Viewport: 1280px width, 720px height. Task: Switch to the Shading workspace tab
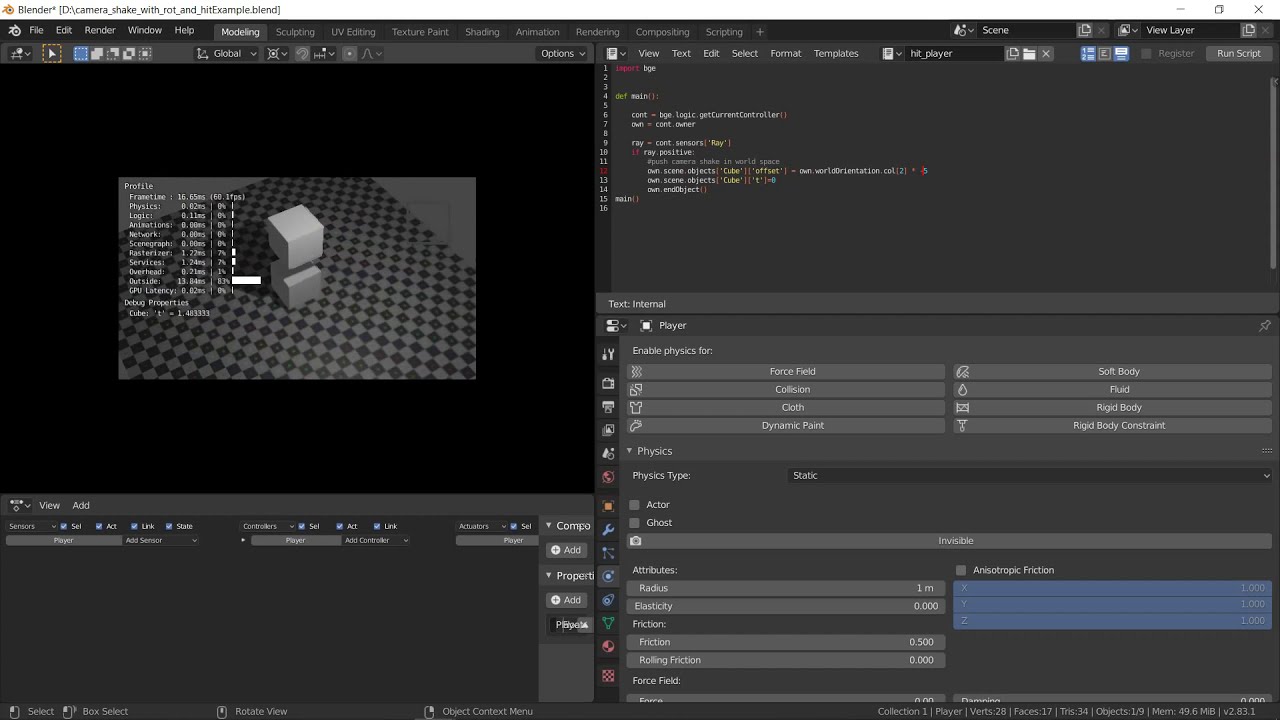[x=482, y=32]
